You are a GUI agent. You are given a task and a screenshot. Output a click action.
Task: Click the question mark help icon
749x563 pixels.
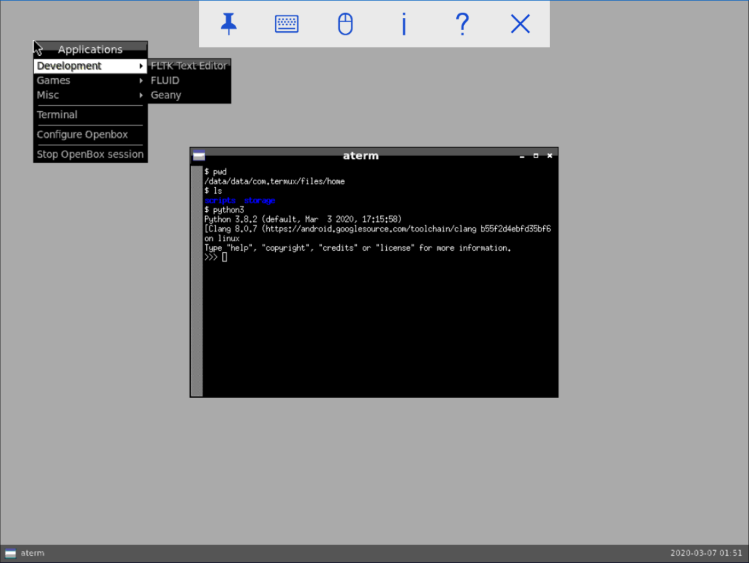click(x=462, y=24)
